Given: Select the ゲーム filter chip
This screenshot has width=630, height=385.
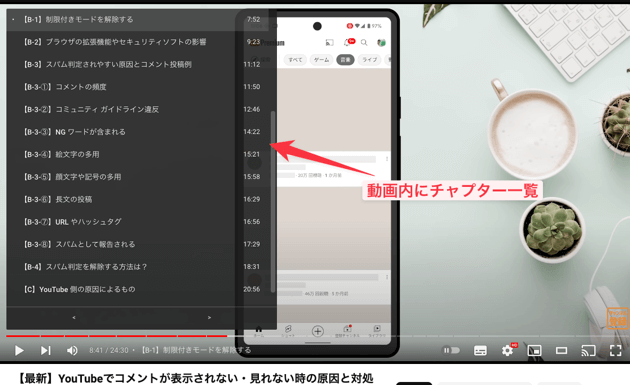Looking at the screenshot, I should [x=321, y=60].
